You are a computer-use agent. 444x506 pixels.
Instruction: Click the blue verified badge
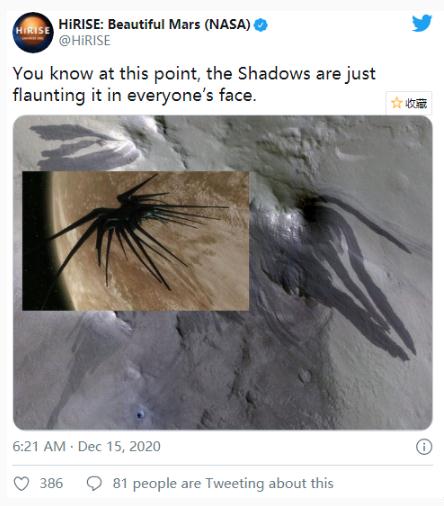(261, 25)
